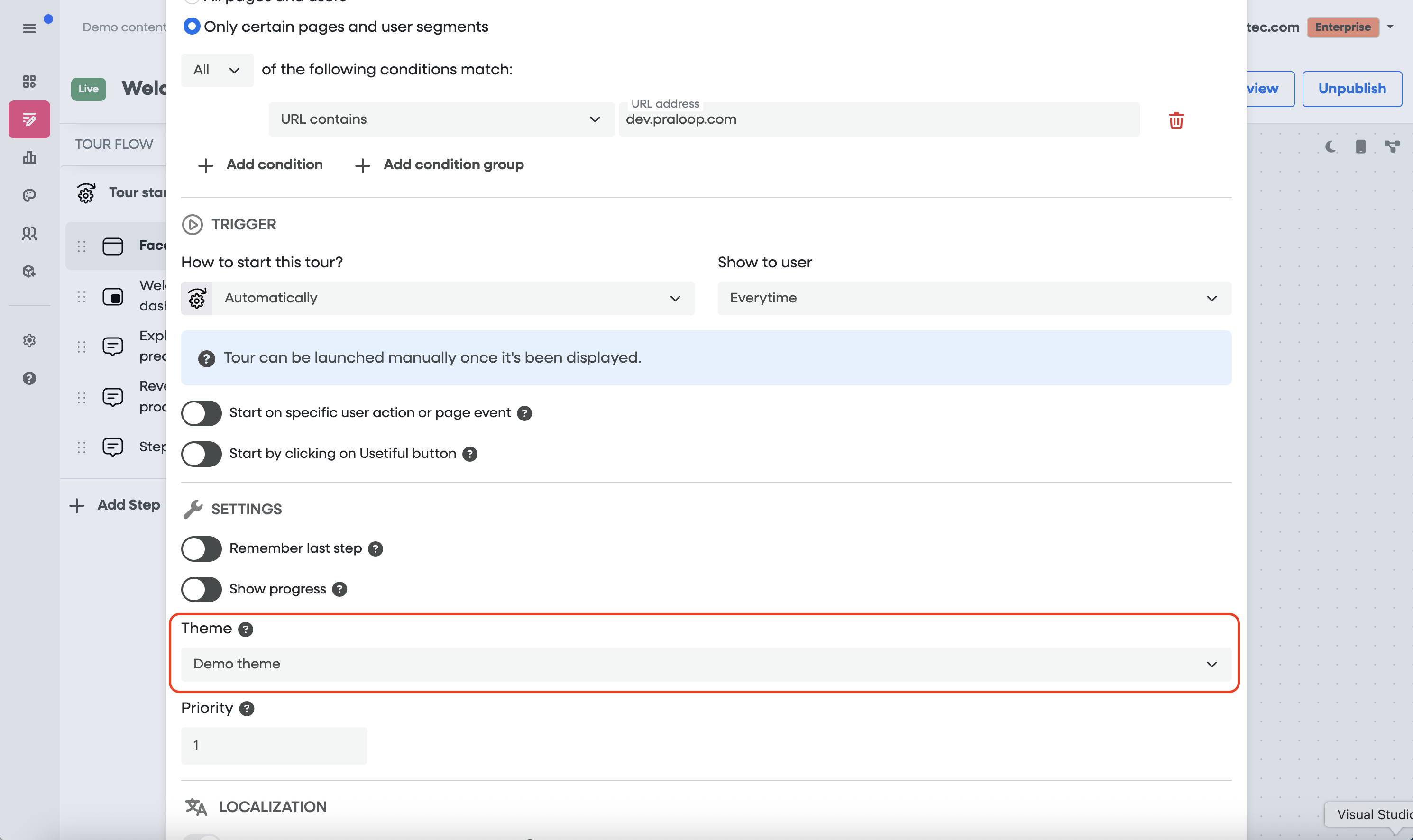Enable Remember last step toggle

click(x=202, y=548)
